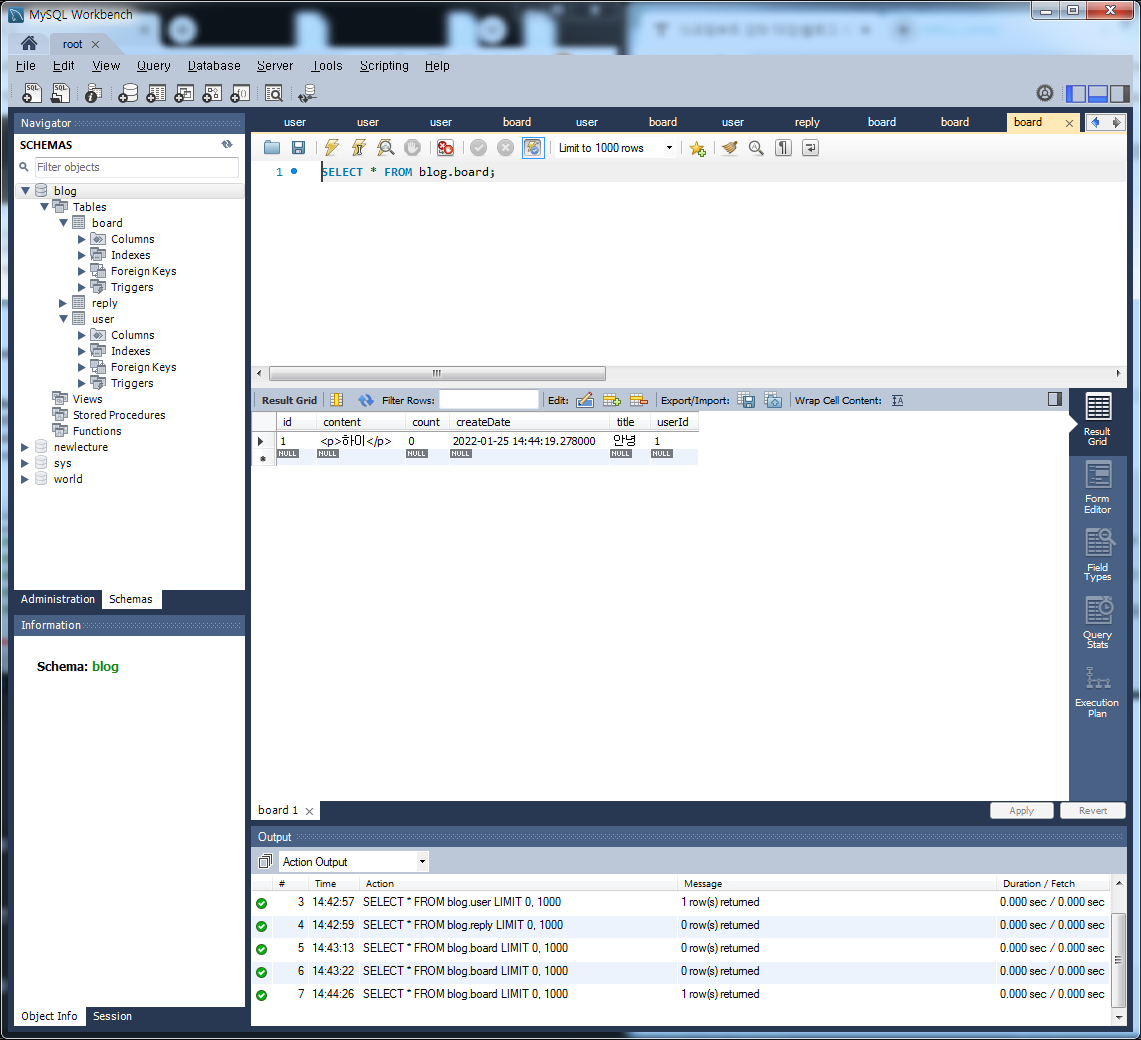
Task: Toggle stop-on-error execution mode
Action: pos(445,148)
